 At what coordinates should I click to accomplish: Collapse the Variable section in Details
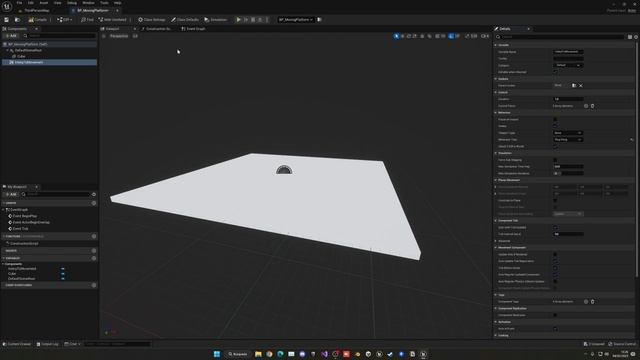[496, 45]
